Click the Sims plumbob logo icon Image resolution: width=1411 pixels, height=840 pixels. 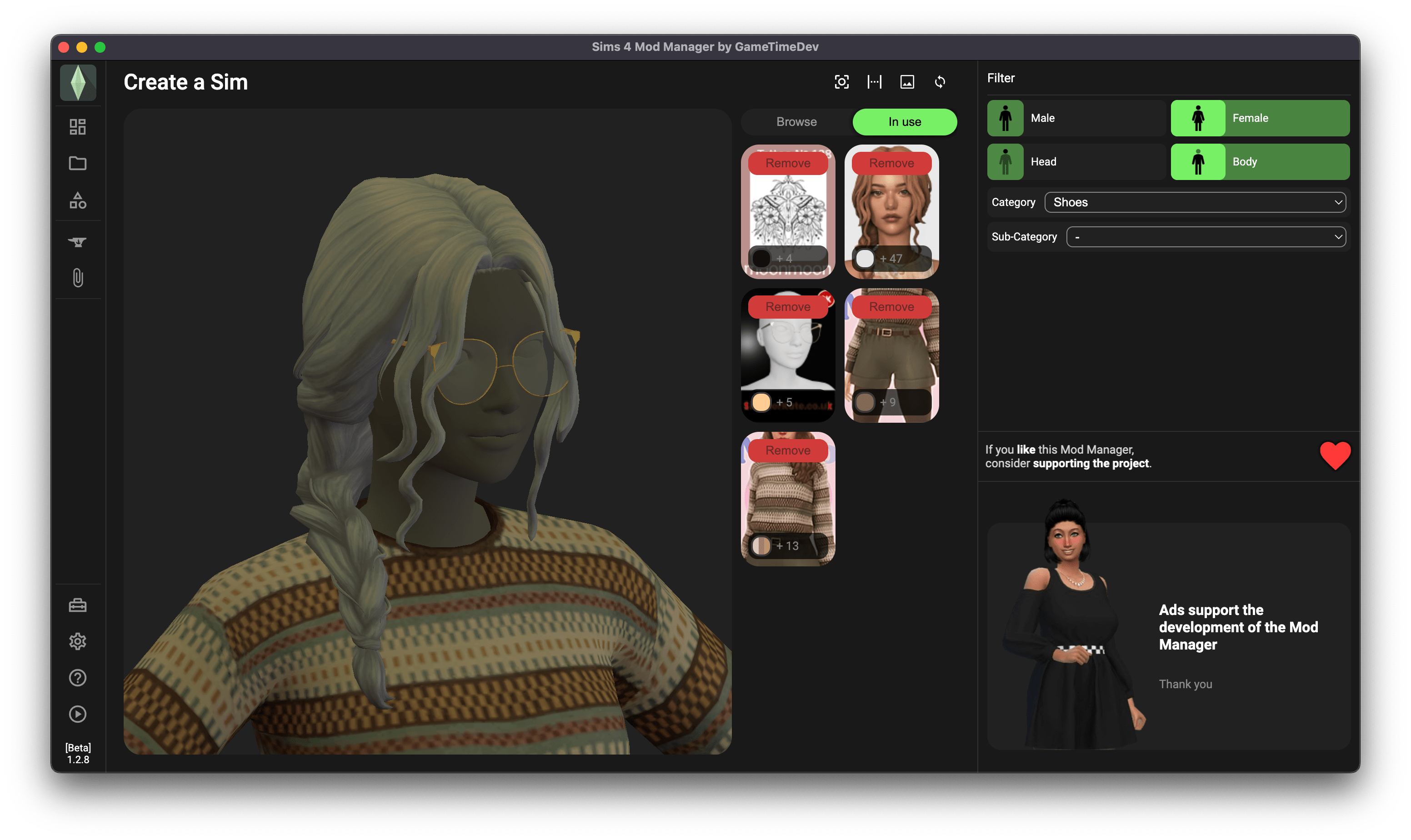78,82
